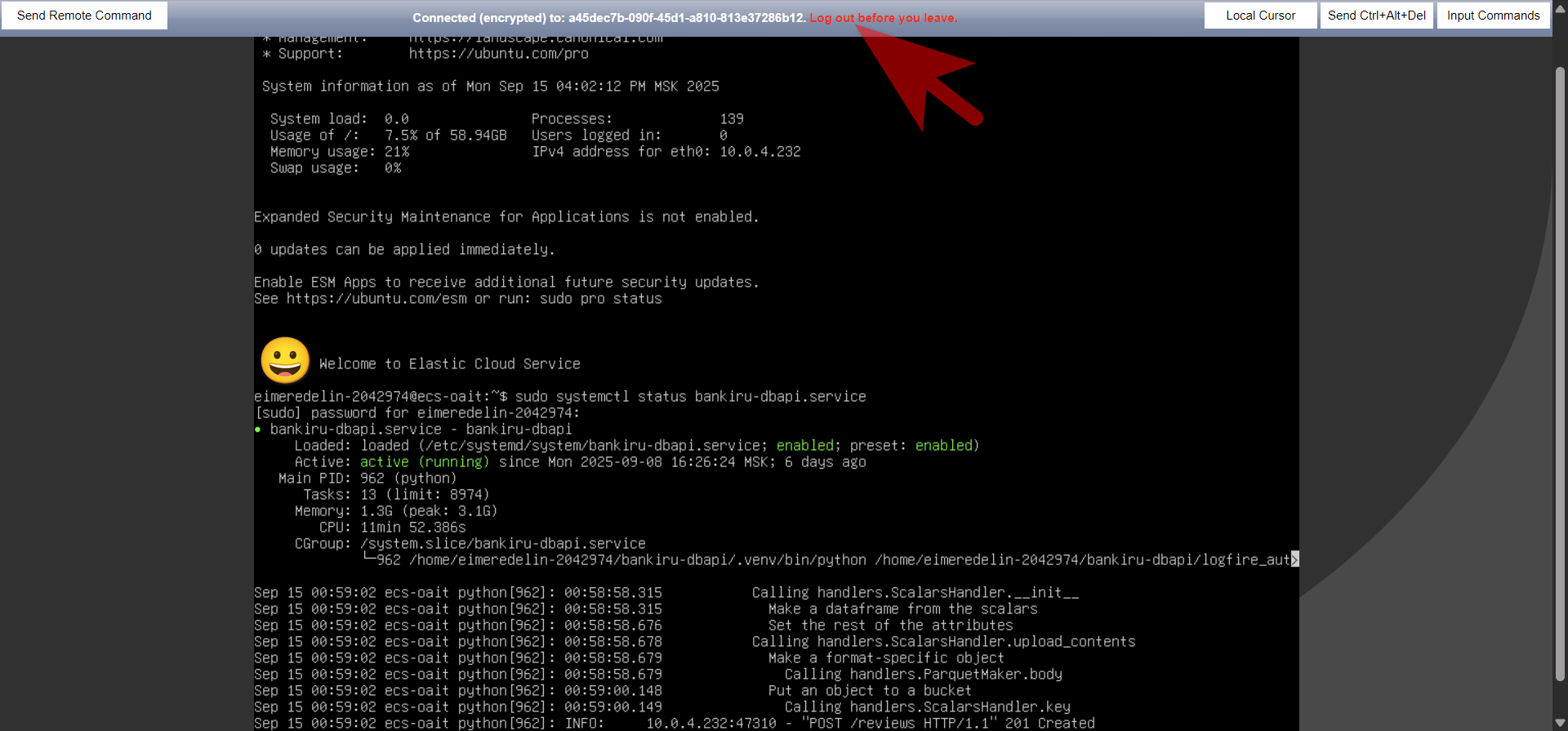
Task: Click the sudo systemctl status command line
Action: [x=690, y=397]
